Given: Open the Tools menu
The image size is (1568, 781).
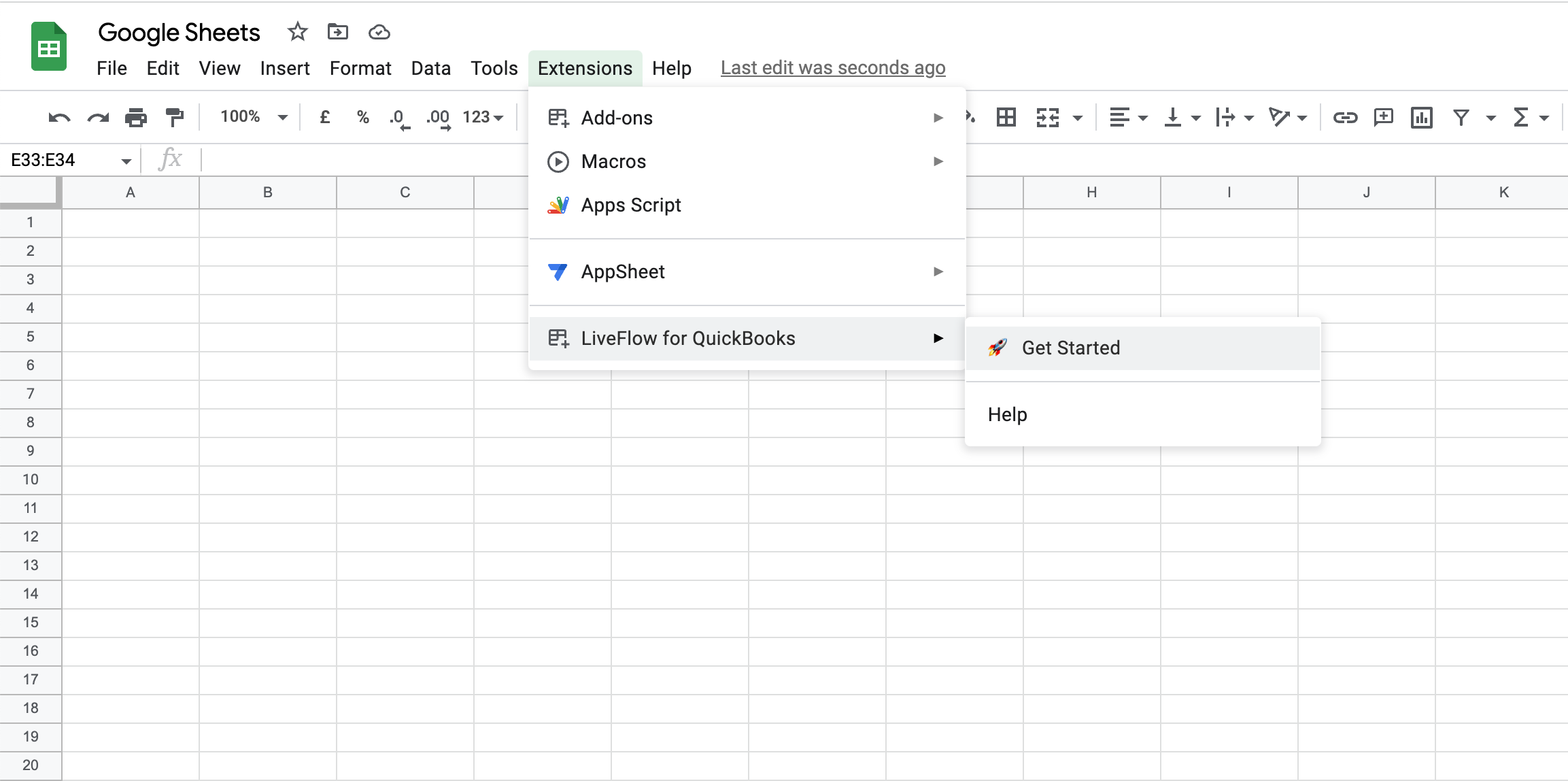Looking at the screenshot, I should (494, 68).
